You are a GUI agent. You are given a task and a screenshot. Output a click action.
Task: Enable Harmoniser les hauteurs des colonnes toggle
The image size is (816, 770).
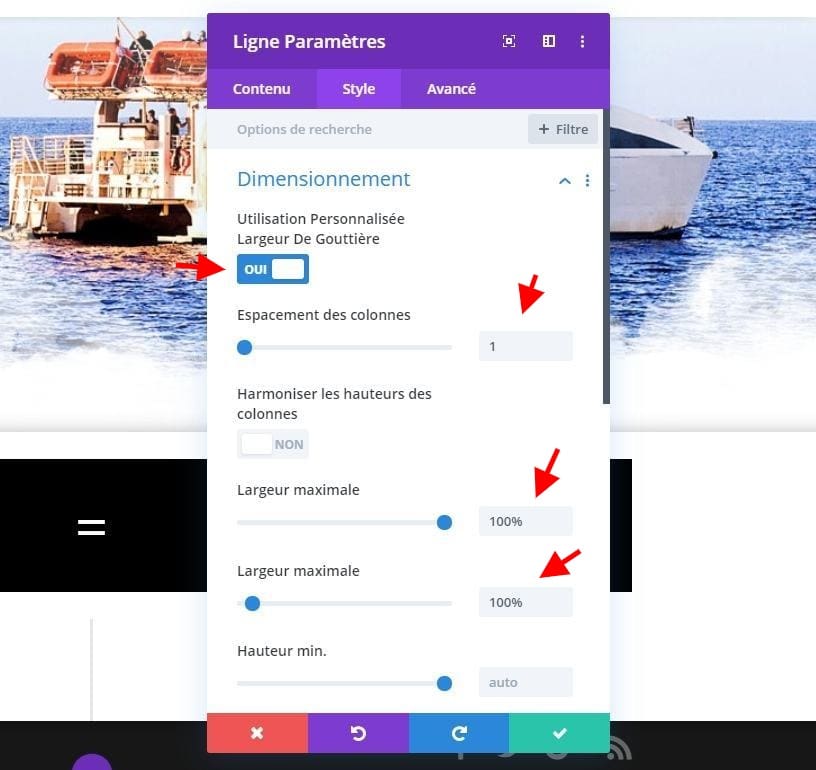(x=273, y=444)
